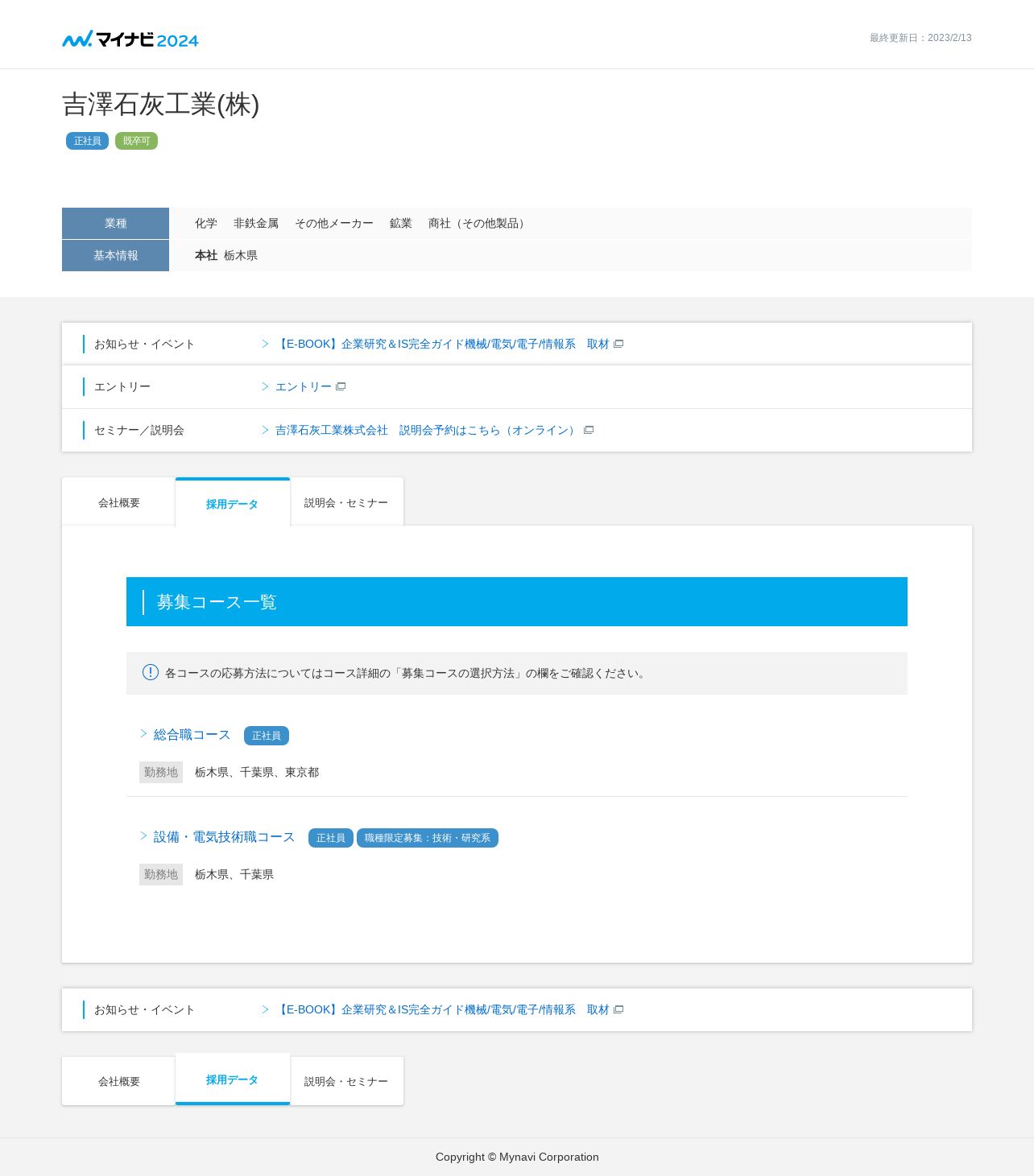1034x1176 pixels.
Task: Click chevron before 総合職コース
Action: tap(143, 733)
